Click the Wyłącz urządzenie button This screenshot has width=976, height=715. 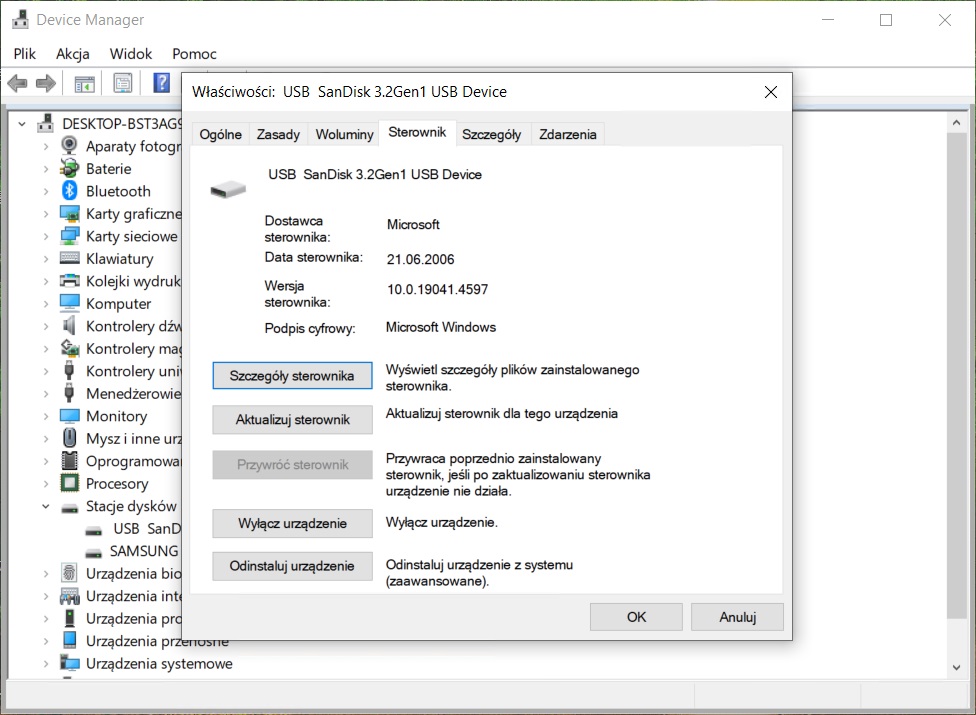tap(292, 523)
